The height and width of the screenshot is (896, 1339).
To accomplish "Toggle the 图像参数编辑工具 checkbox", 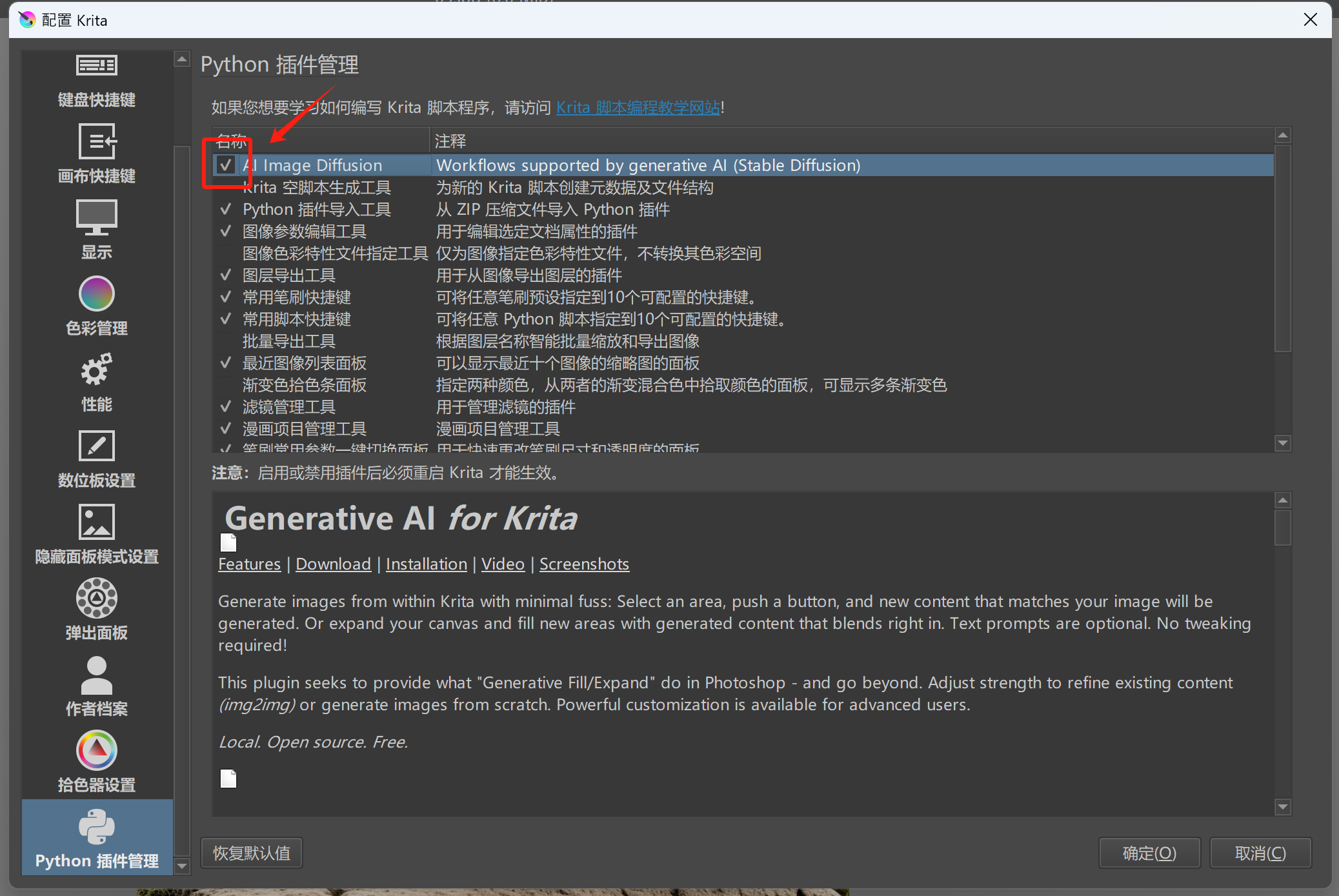I will tap(225, 231).
